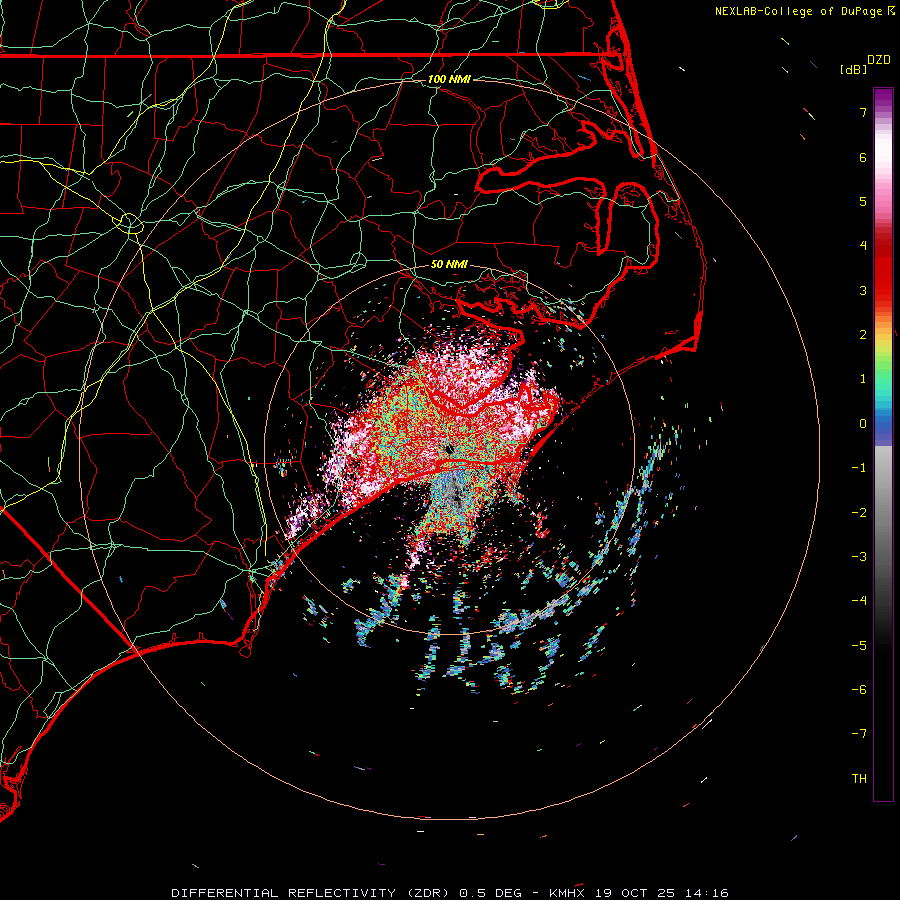This screenshot has width=900, height=900.
Task: Click the 3 value on color scale
Action: 863,290
